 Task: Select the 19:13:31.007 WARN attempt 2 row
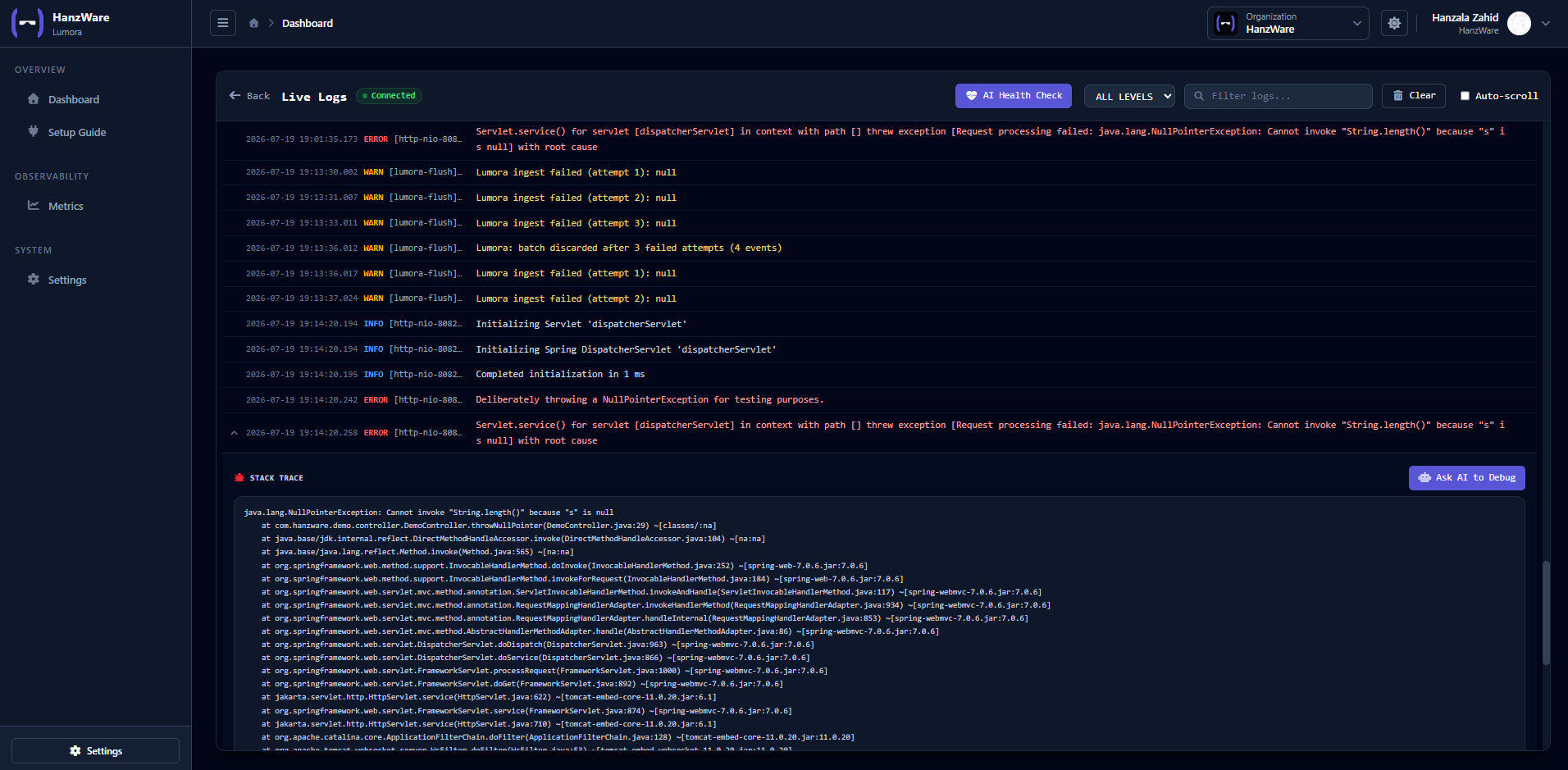point(879,198)
